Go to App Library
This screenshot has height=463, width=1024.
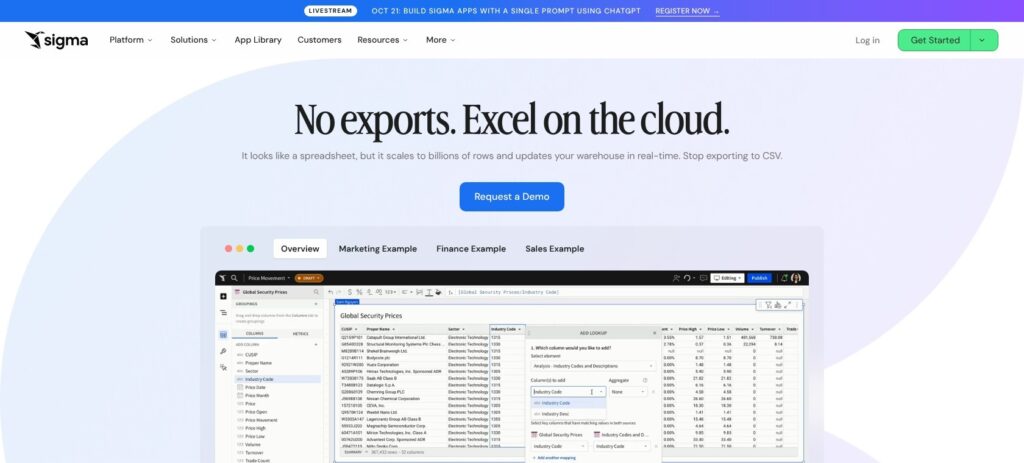tap(258, 40)
